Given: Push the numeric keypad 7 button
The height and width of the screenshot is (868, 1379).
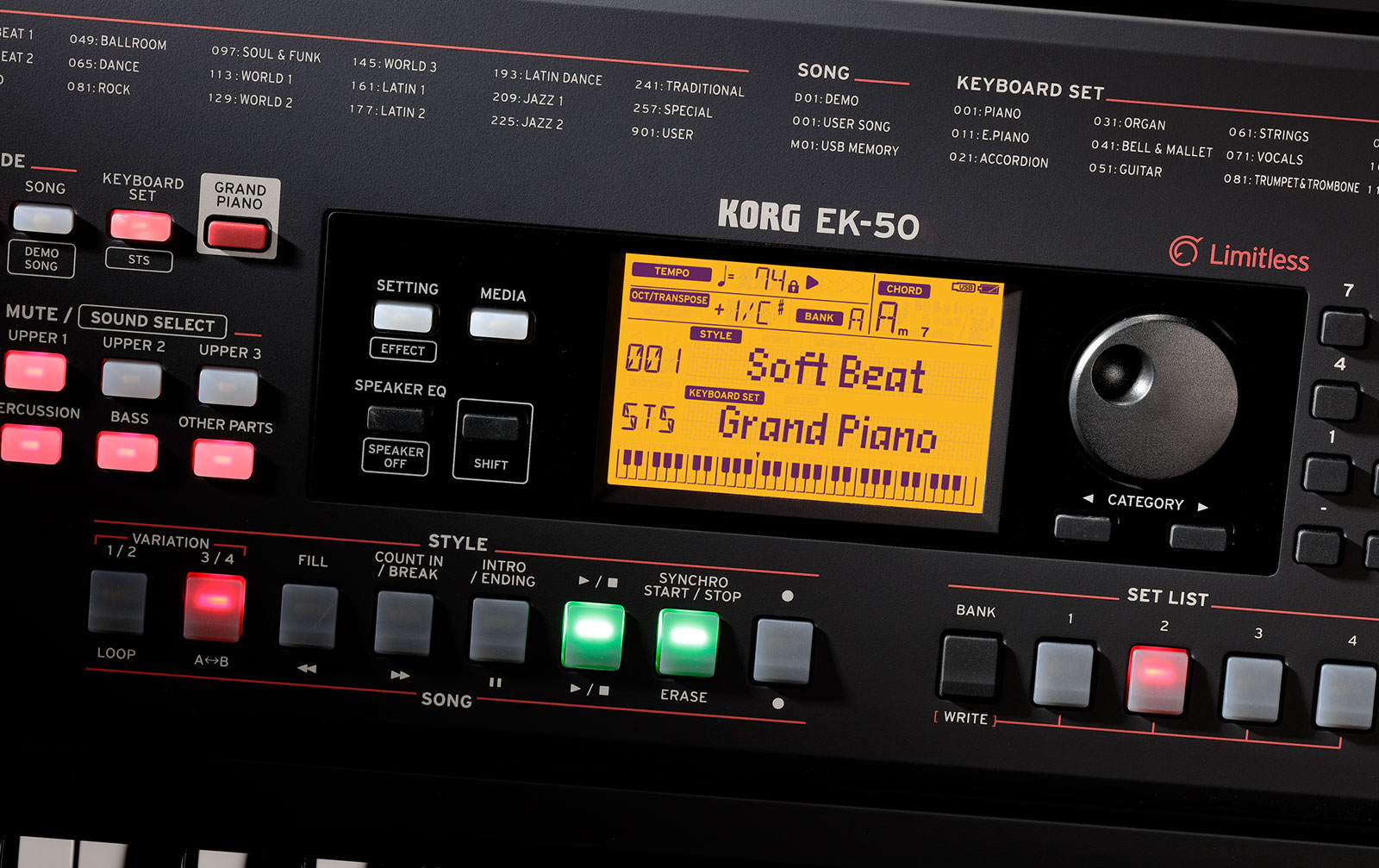Looking at the screenshot, I should pyautogui.click(x=1345, y=330).
